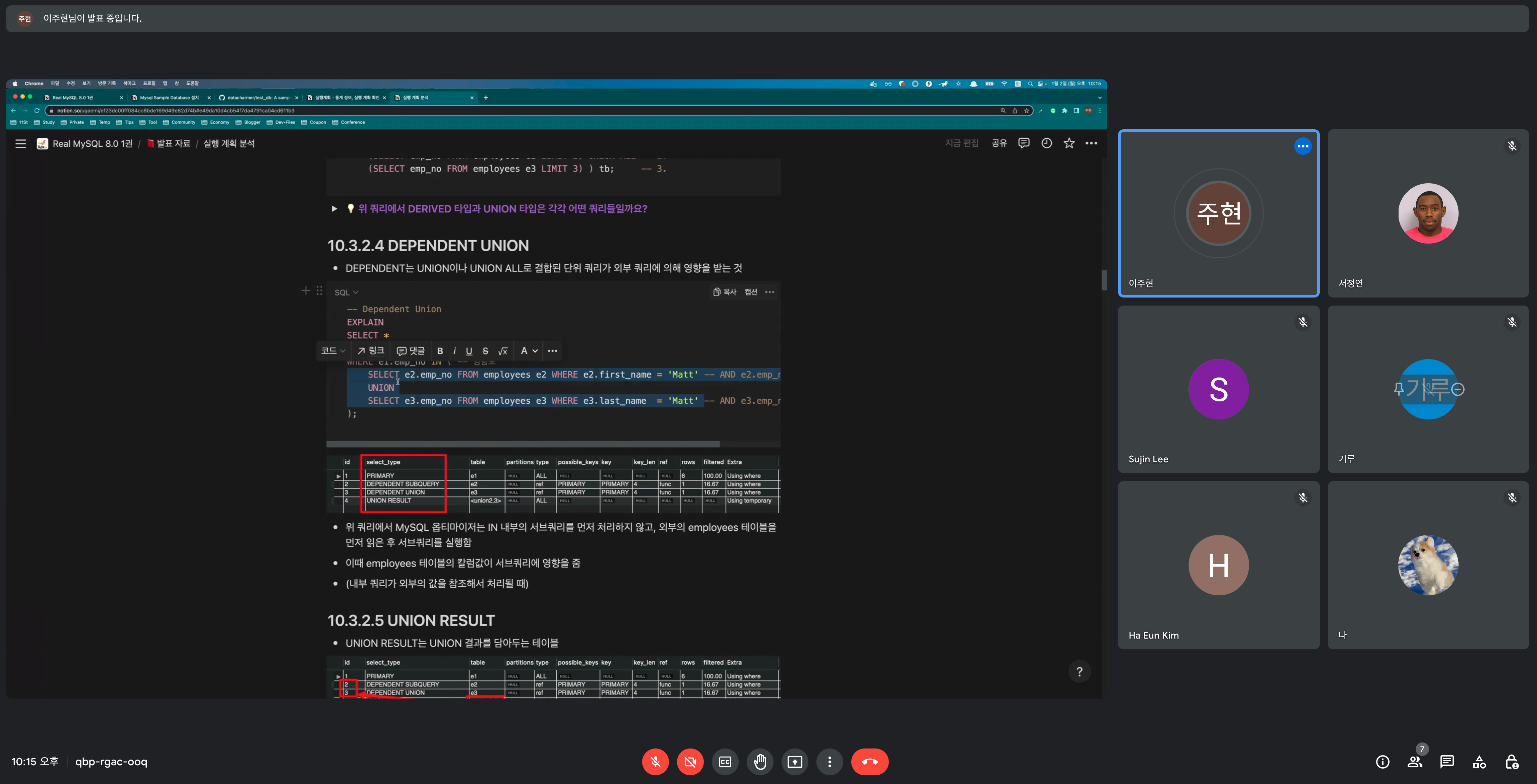Favorite the Notion page with star icon

pyautogui.click(x=1068, y=143)
